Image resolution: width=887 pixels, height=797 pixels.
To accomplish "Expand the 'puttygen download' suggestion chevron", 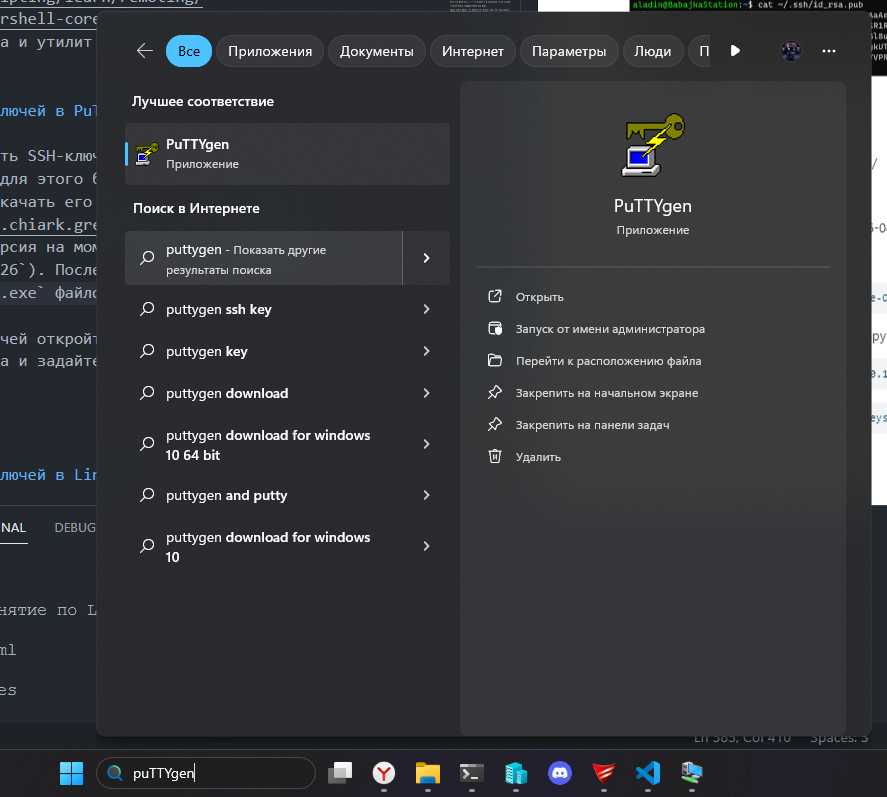I will [x=427, y=394].
